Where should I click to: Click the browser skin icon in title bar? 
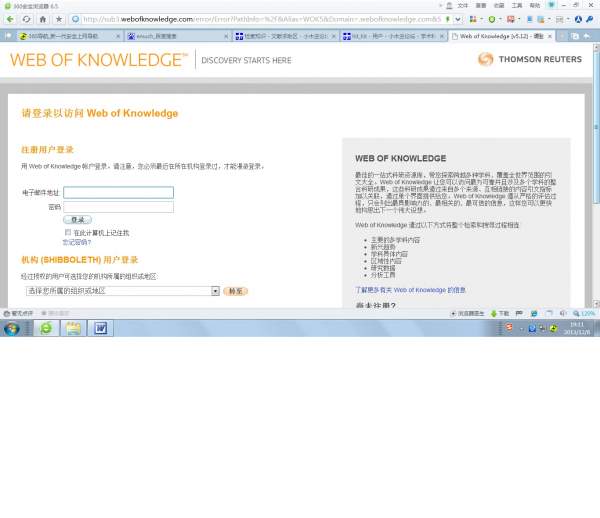[551, 5]
